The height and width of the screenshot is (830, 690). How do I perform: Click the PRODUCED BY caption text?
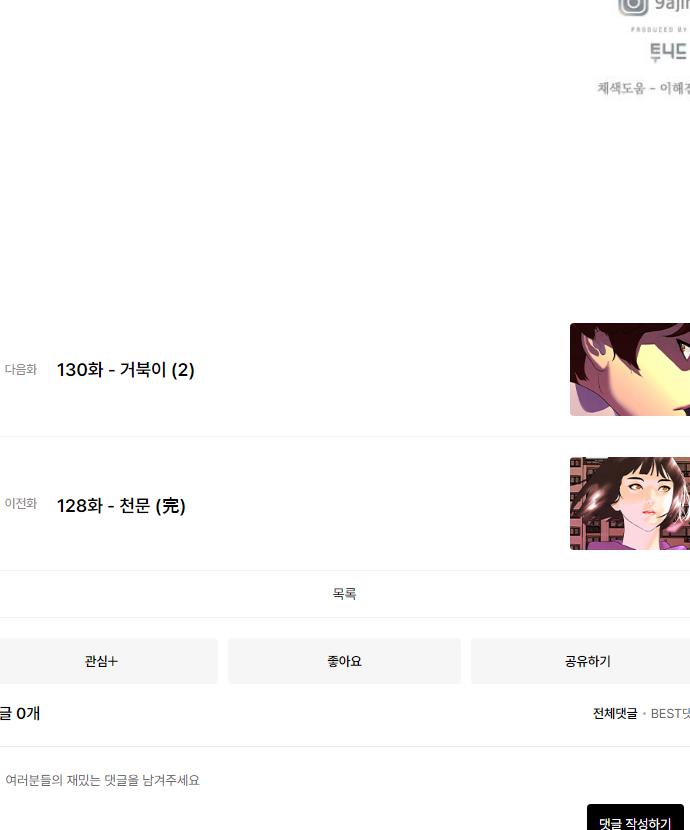point(659,30)
